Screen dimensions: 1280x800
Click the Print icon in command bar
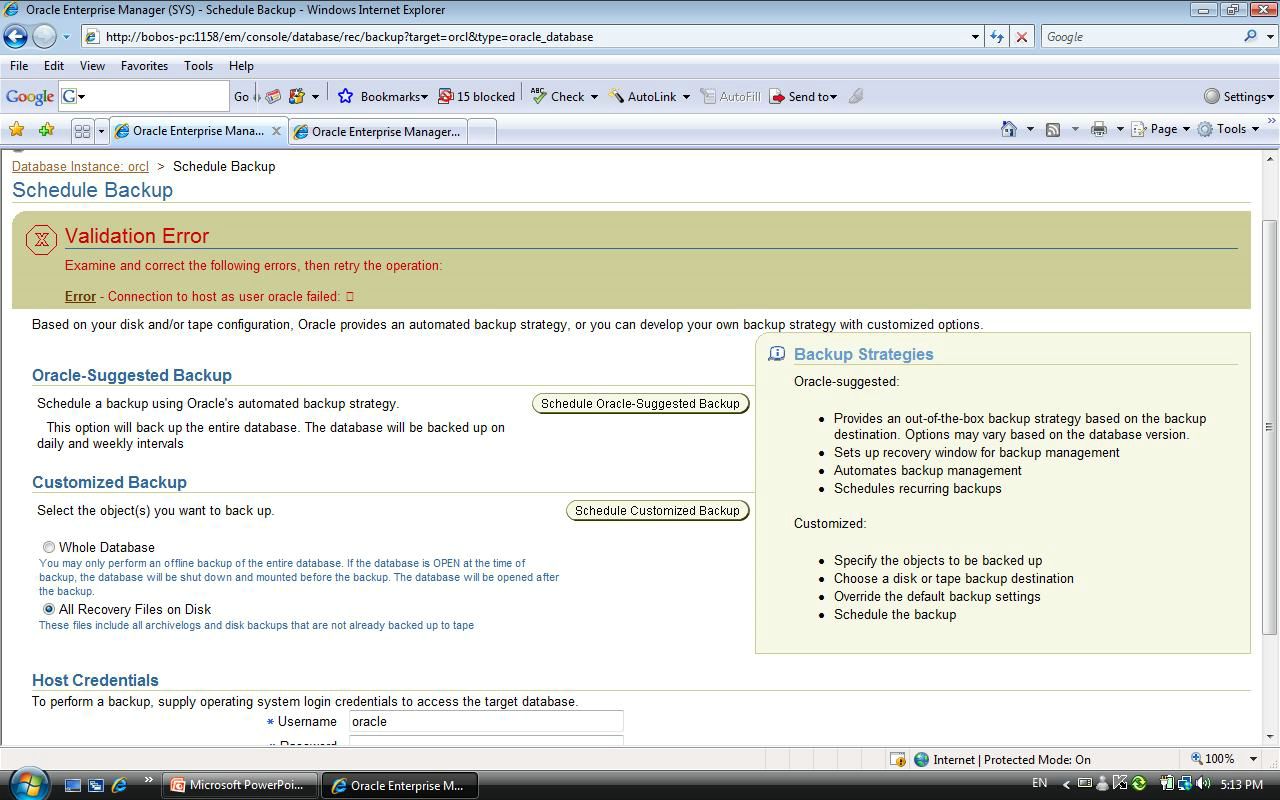pyautogui.click(x=1099, y=129)
